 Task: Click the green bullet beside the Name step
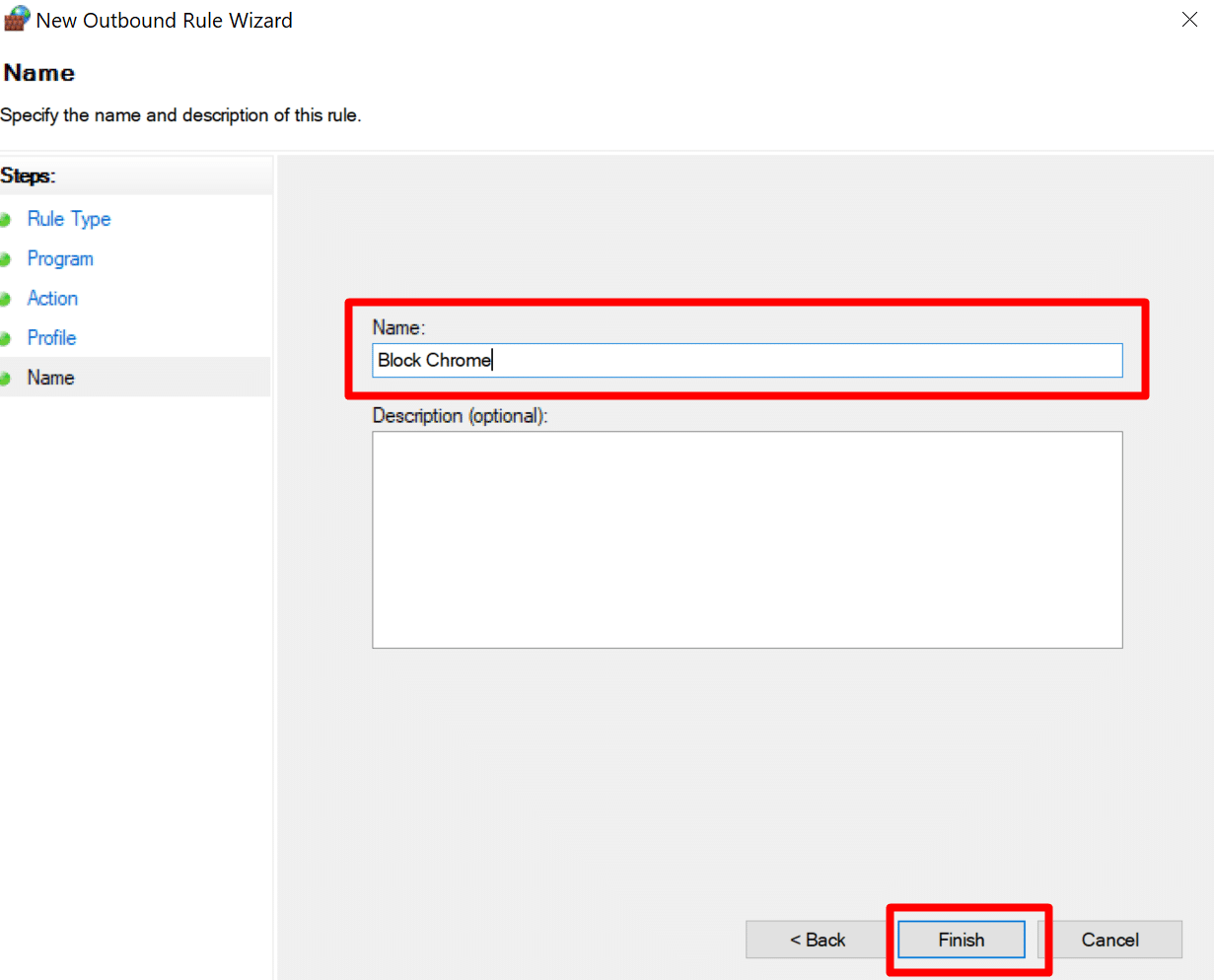click(x=5, y=378)
